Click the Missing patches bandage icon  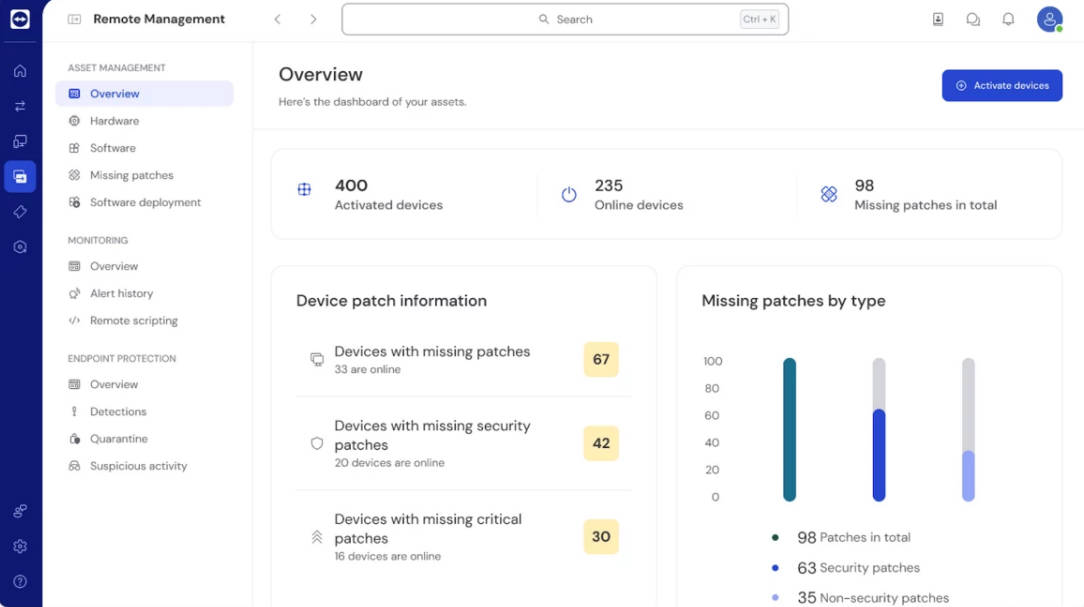click(x=829, y=194)
